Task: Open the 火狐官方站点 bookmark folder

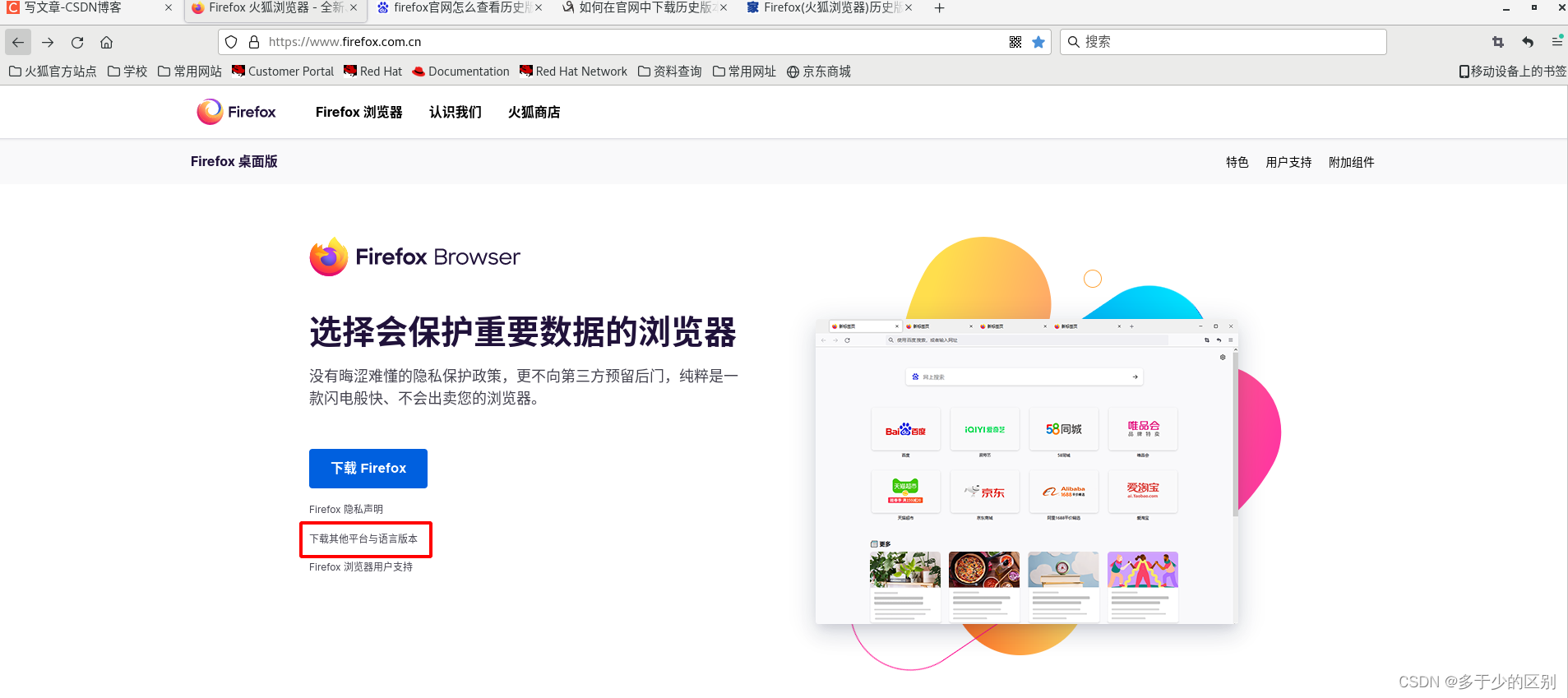Action: coord(53,72)
